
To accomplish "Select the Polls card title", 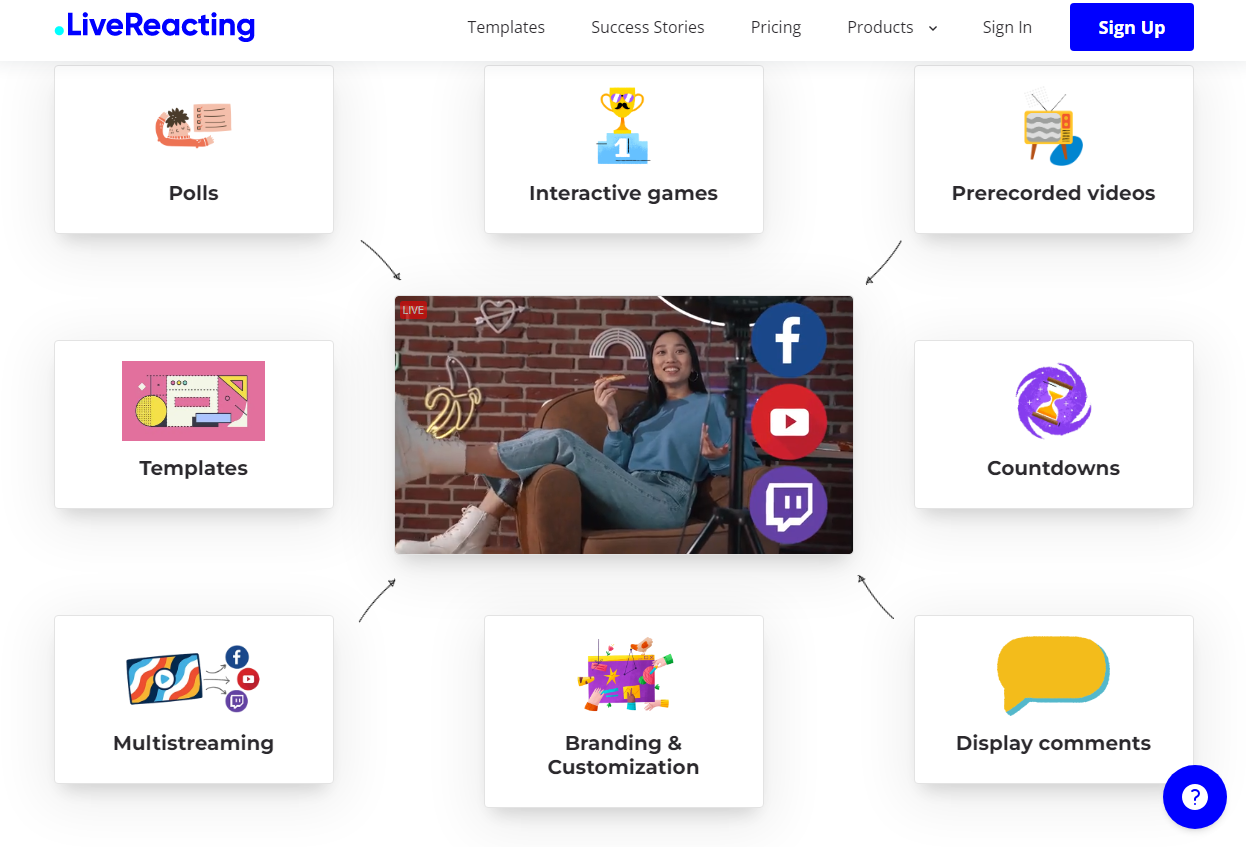I will [x=193, y=193].
